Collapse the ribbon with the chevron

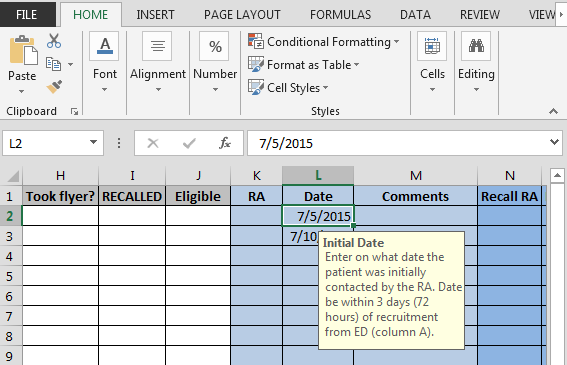(553, 111)
